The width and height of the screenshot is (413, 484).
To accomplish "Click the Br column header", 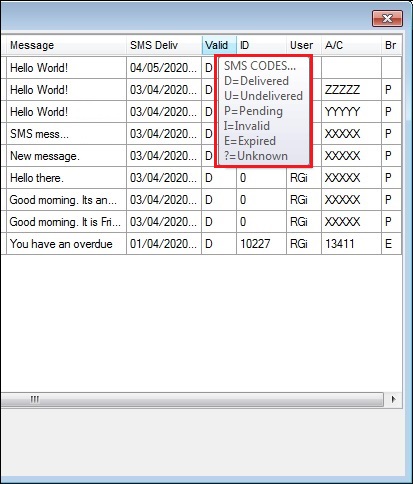I will coord(391,45).
